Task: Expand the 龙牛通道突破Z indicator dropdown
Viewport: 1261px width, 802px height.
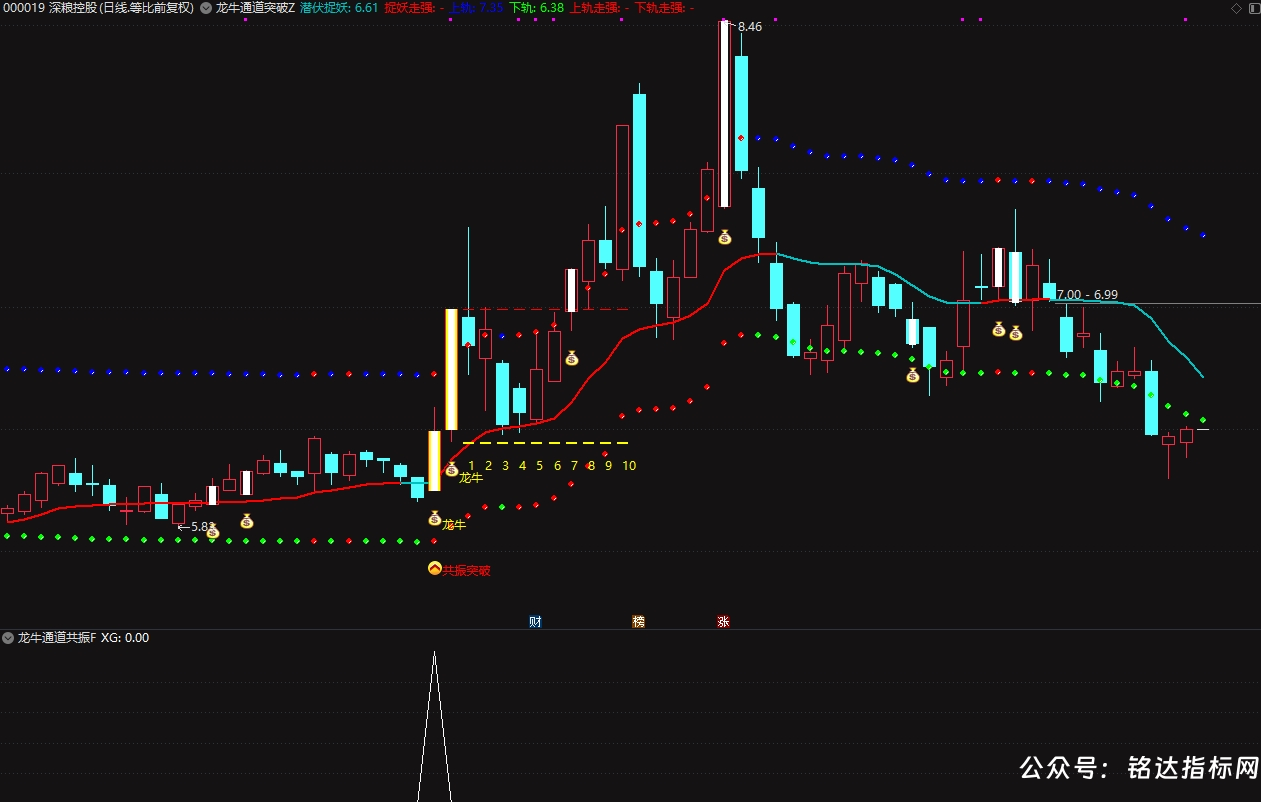Action: coord(206,8)
